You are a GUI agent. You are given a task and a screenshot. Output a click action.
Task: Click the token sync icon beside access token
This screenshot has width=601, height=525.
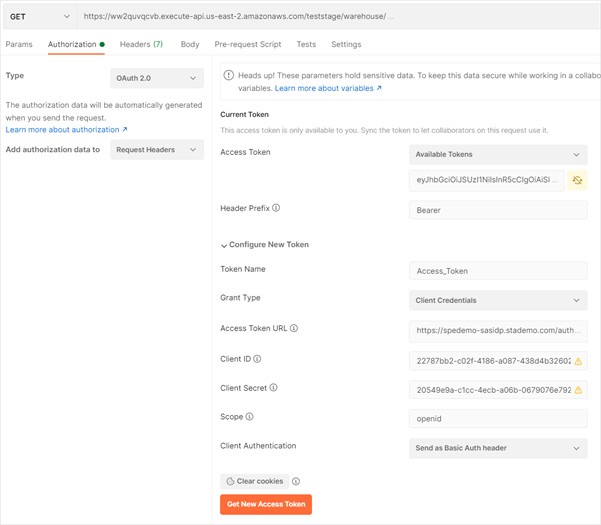pyautogui.click(x=577, y=181)
